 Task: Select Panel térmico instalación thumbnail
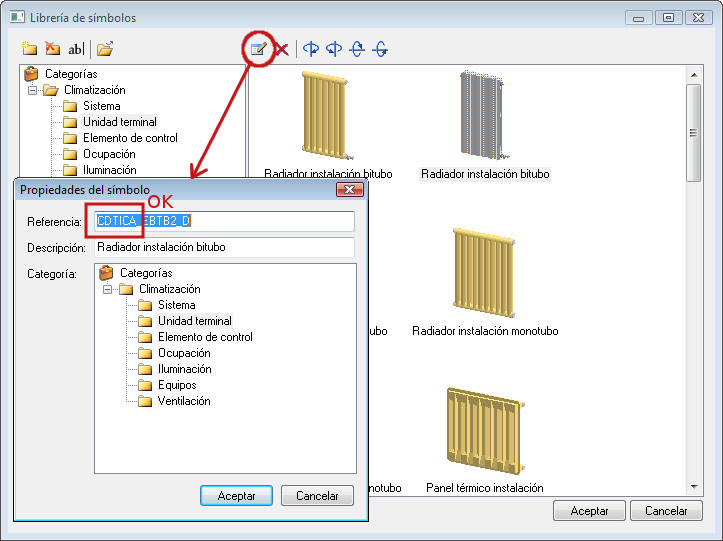click(x=486, y=430)
